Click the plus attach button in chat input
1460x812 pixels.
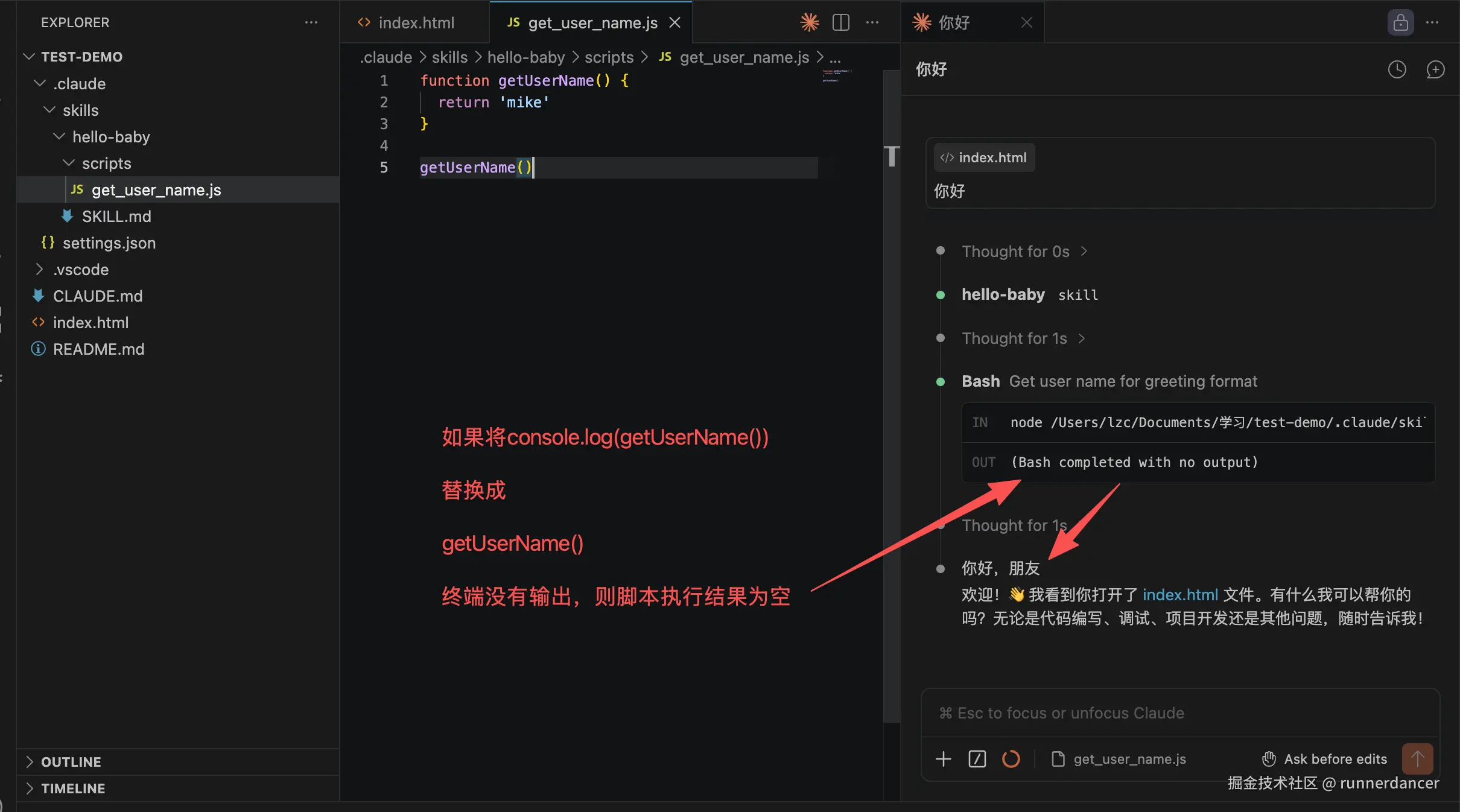(943, 758)
